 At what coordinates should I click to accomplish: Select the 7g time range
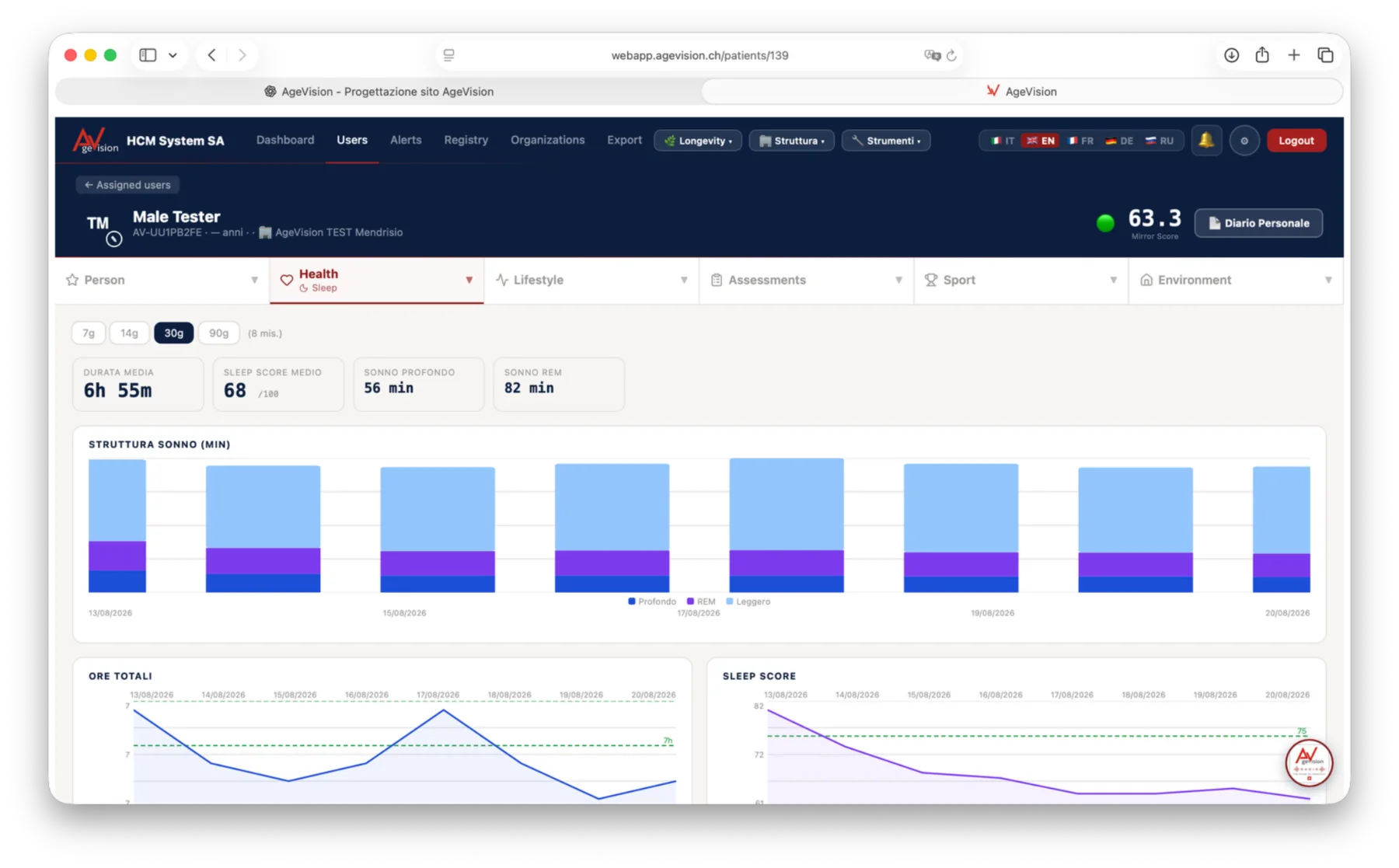coord(89,333)
